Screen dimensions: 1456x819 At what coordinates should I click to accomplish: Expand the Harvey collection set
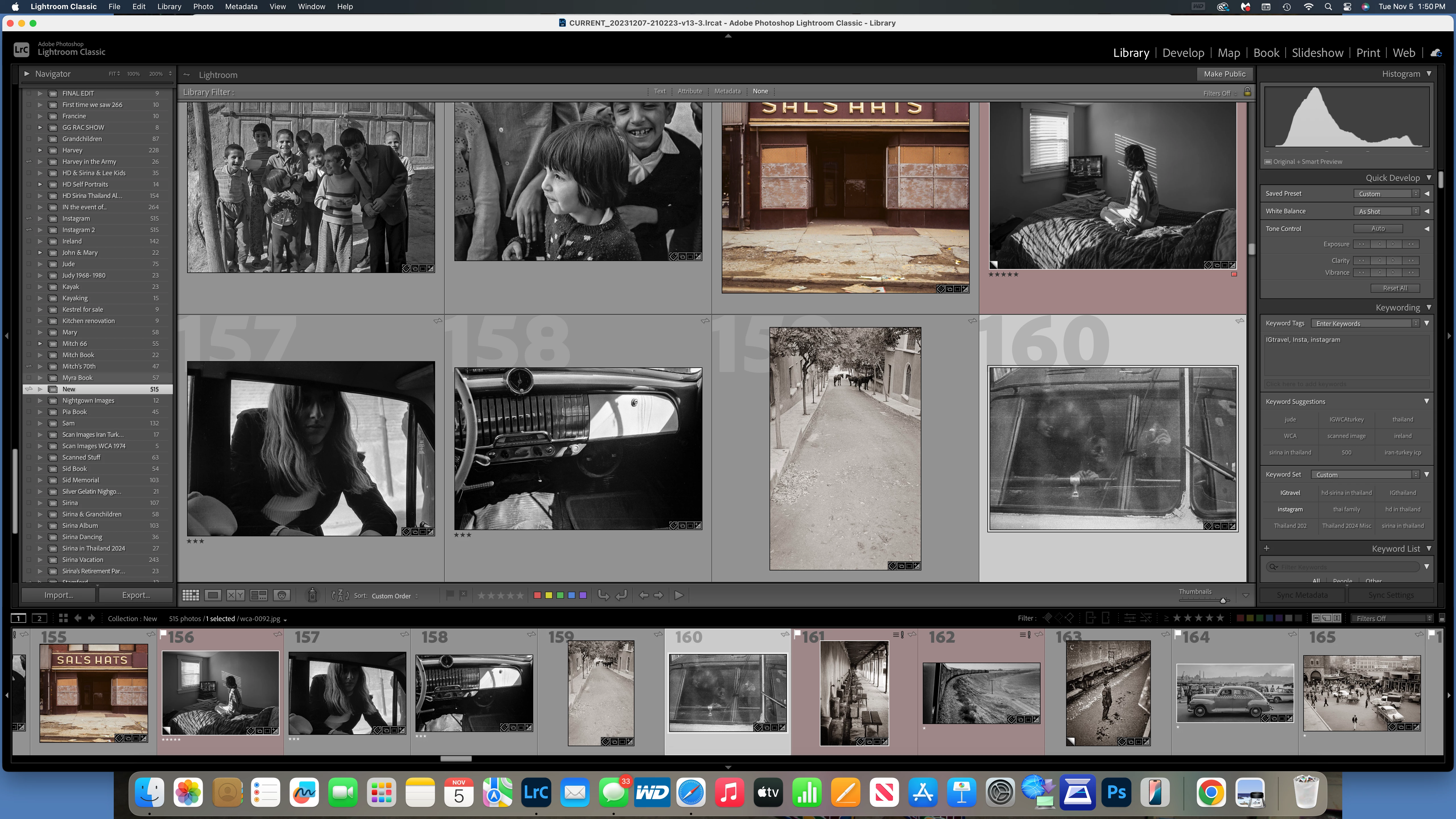[x=40, y=150]
